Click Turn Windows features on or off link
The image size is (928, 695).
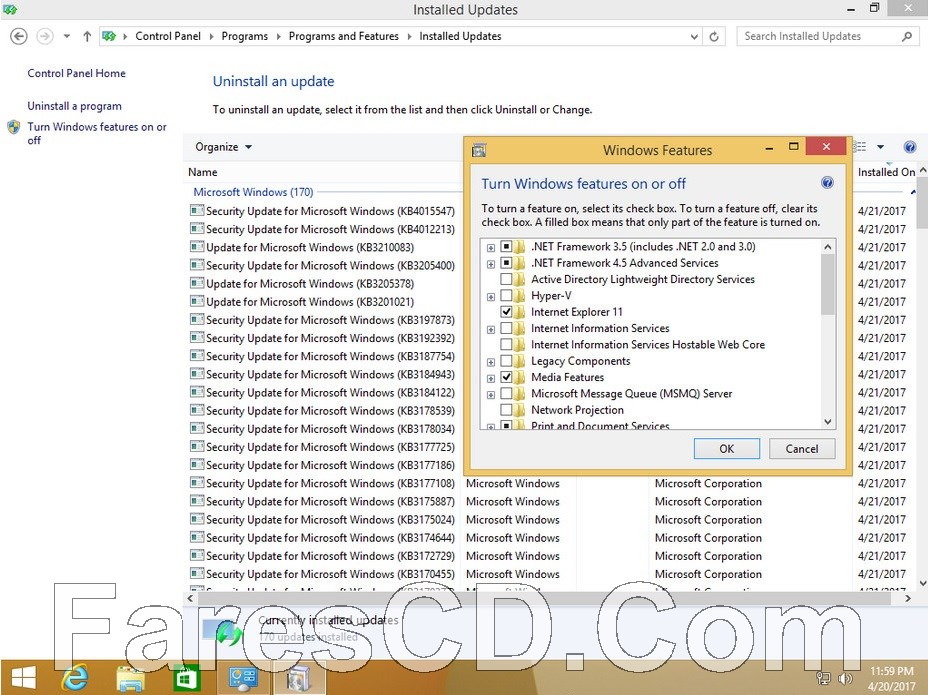click(x=97, y=133)
